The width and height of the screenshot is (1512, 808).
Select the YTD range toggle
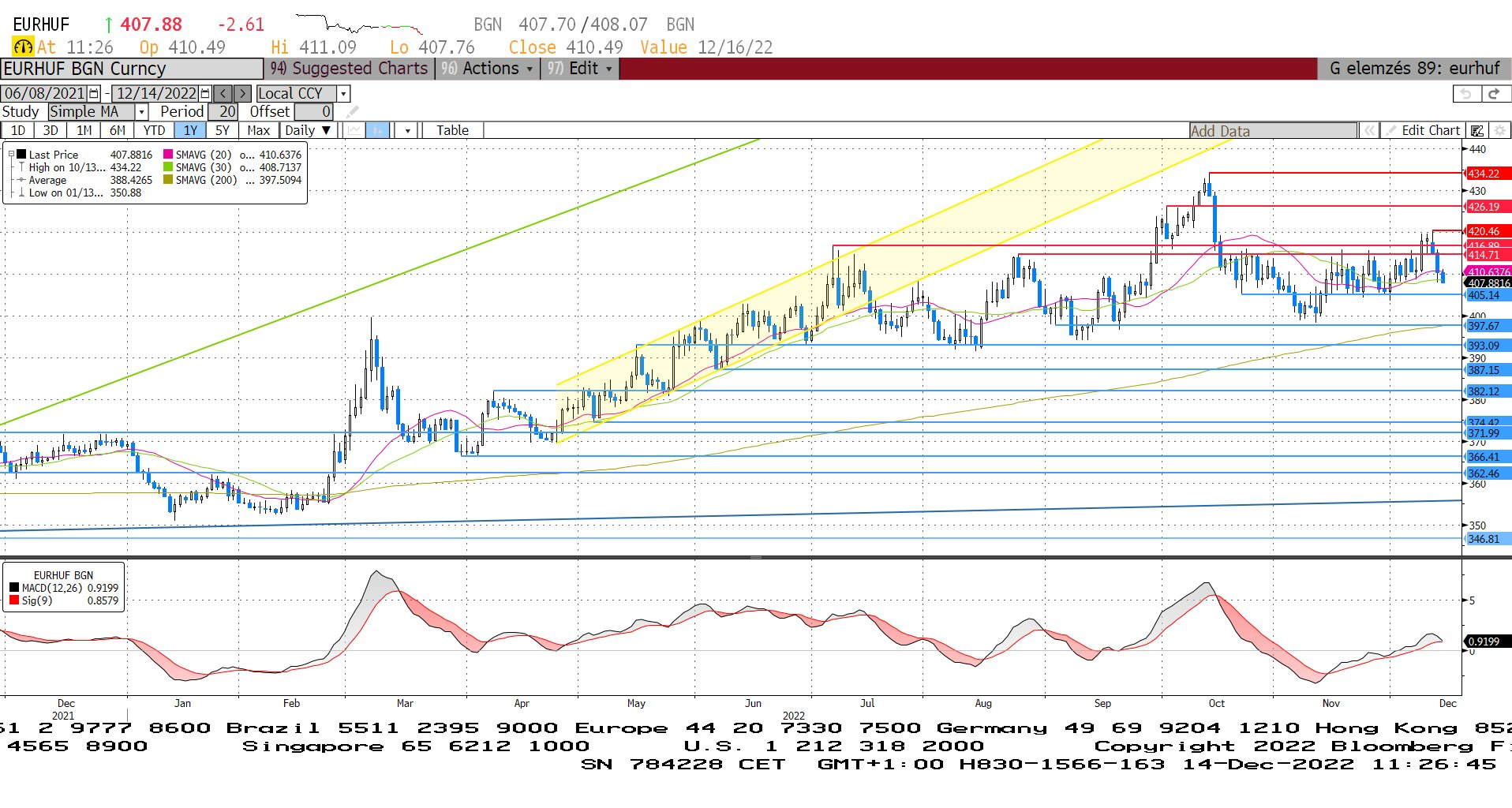tap(154, 130)
